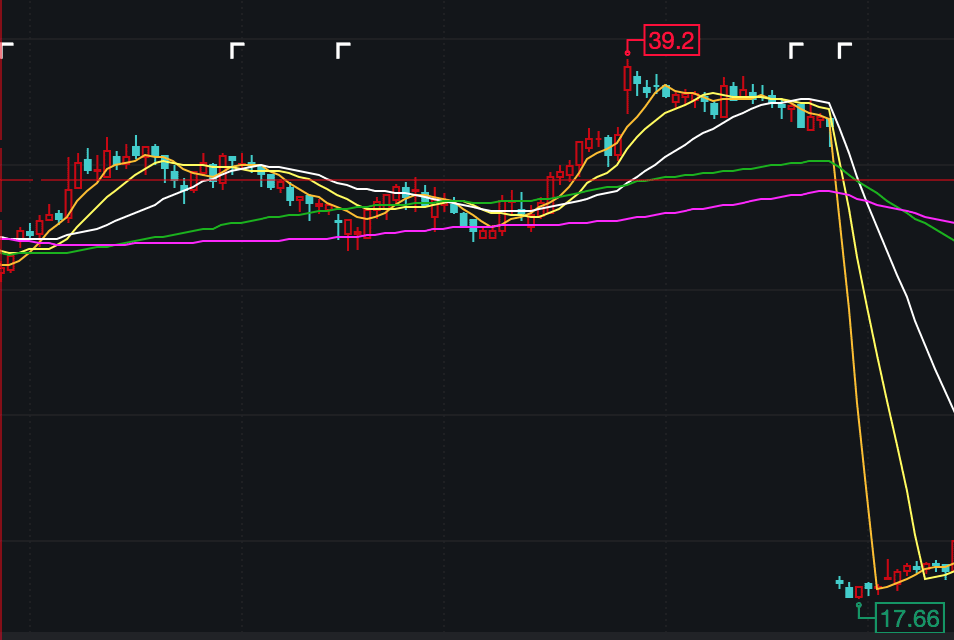954x640 pixels.
Task: Click the 39.2 high price label
Action: (x=672, y=40)
